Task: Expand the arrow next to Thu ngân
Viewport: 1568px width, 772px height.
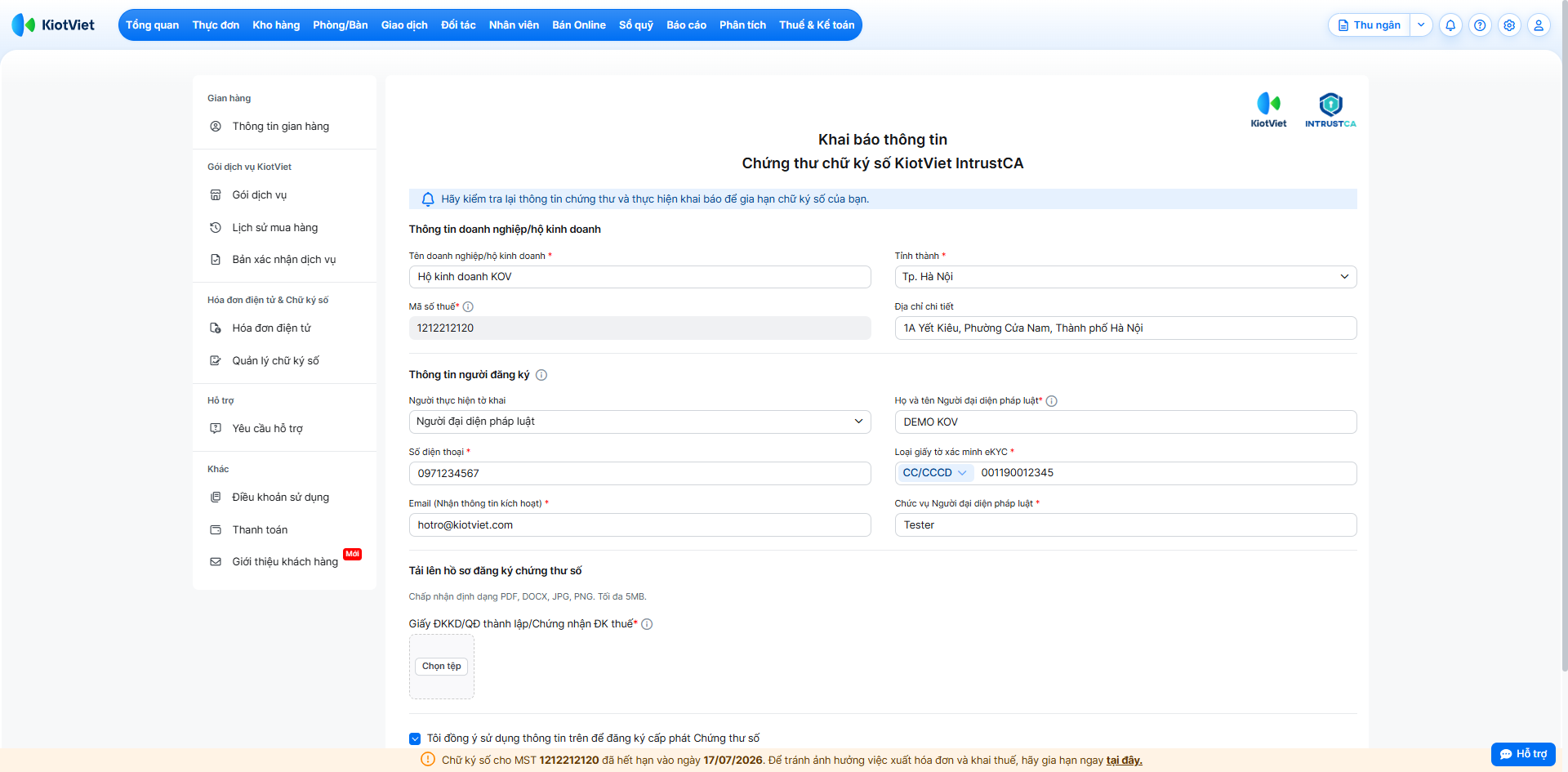Action: point(1421,25)
